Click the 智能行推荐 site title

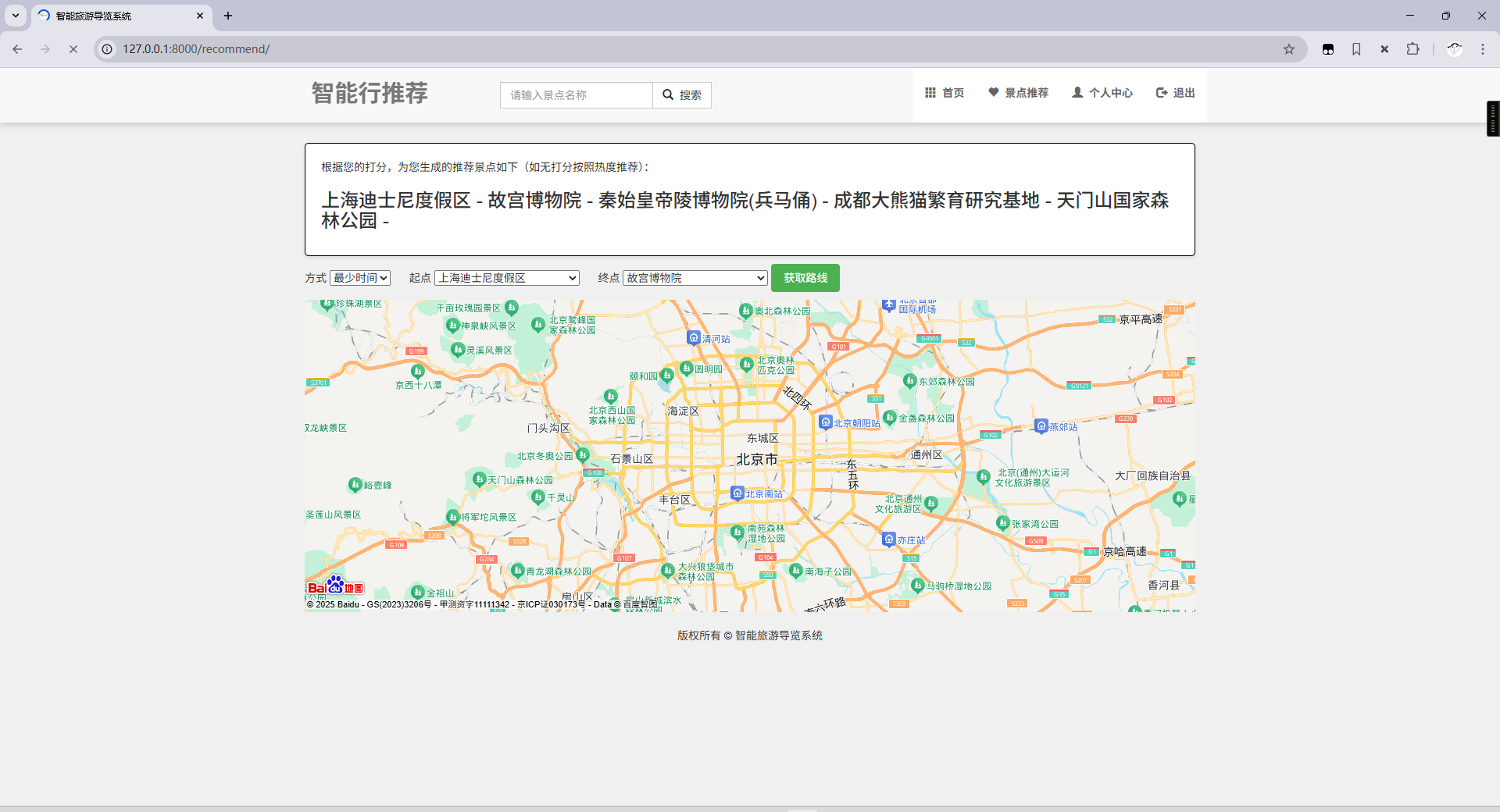coord(370,93)
